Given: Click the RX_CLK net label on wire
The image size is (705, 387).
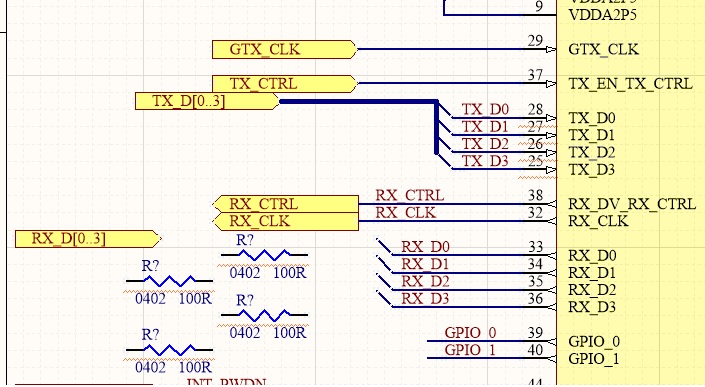Looking at the screenshot, I should [x=406, y=213].
